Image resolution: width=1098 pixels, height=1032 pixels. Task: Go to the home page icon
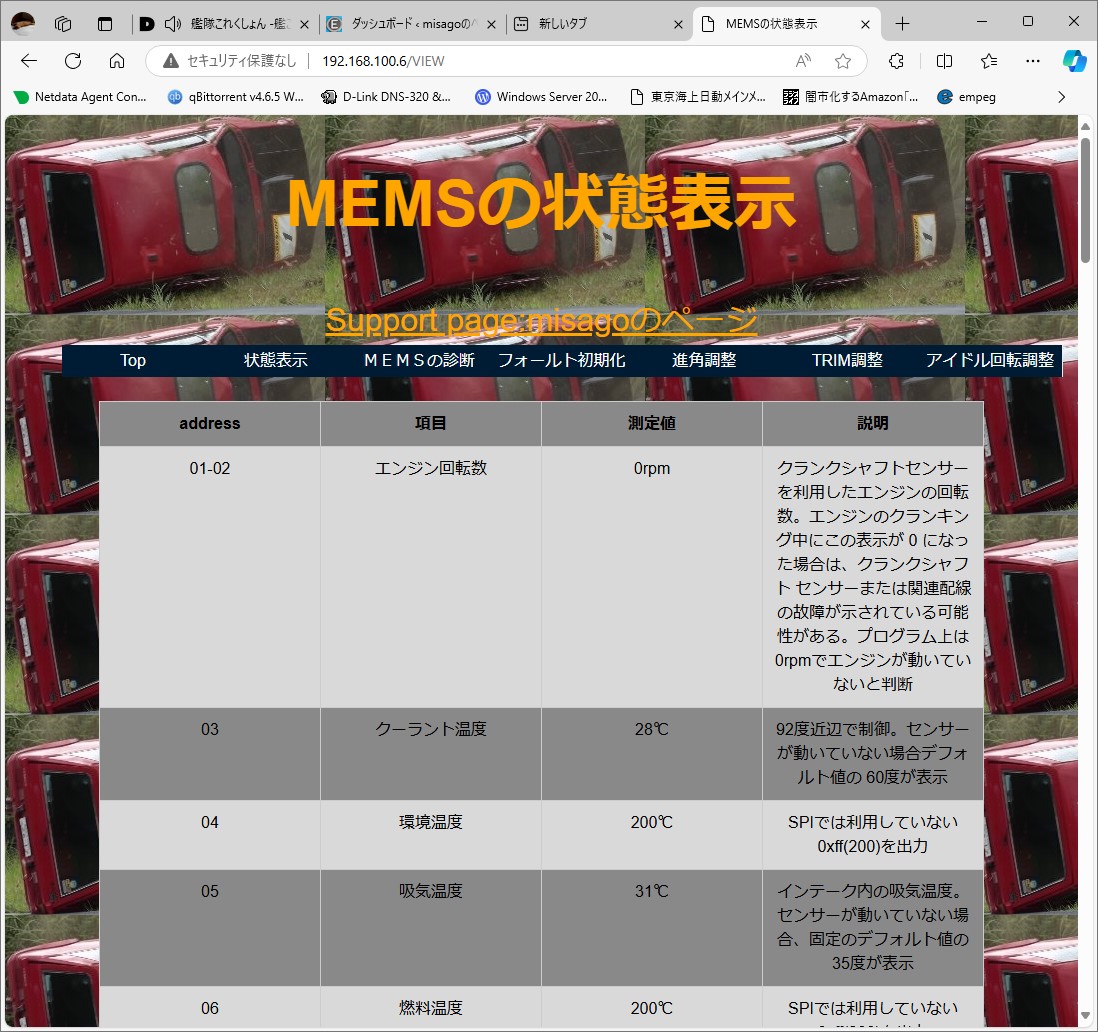[117, 61]
